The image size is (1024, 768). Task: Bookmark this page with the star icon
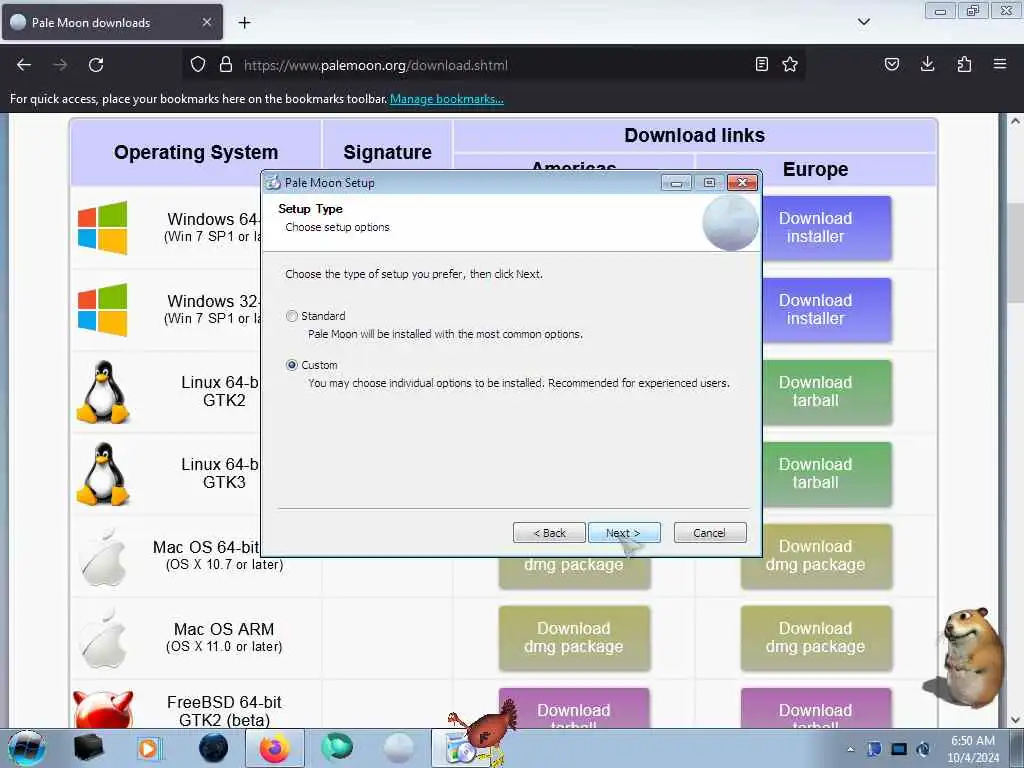coord(790,65)
